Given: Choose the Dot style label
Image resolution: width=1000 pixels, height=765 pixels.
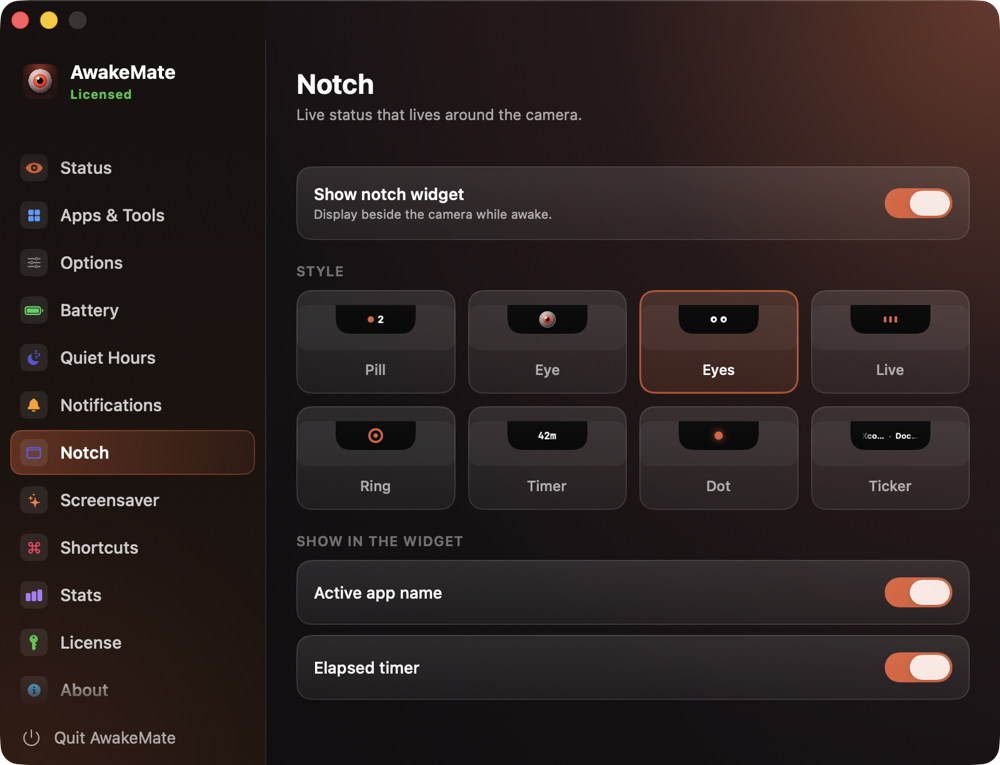Looking at the screenshot, I should (x=719, y=486).
